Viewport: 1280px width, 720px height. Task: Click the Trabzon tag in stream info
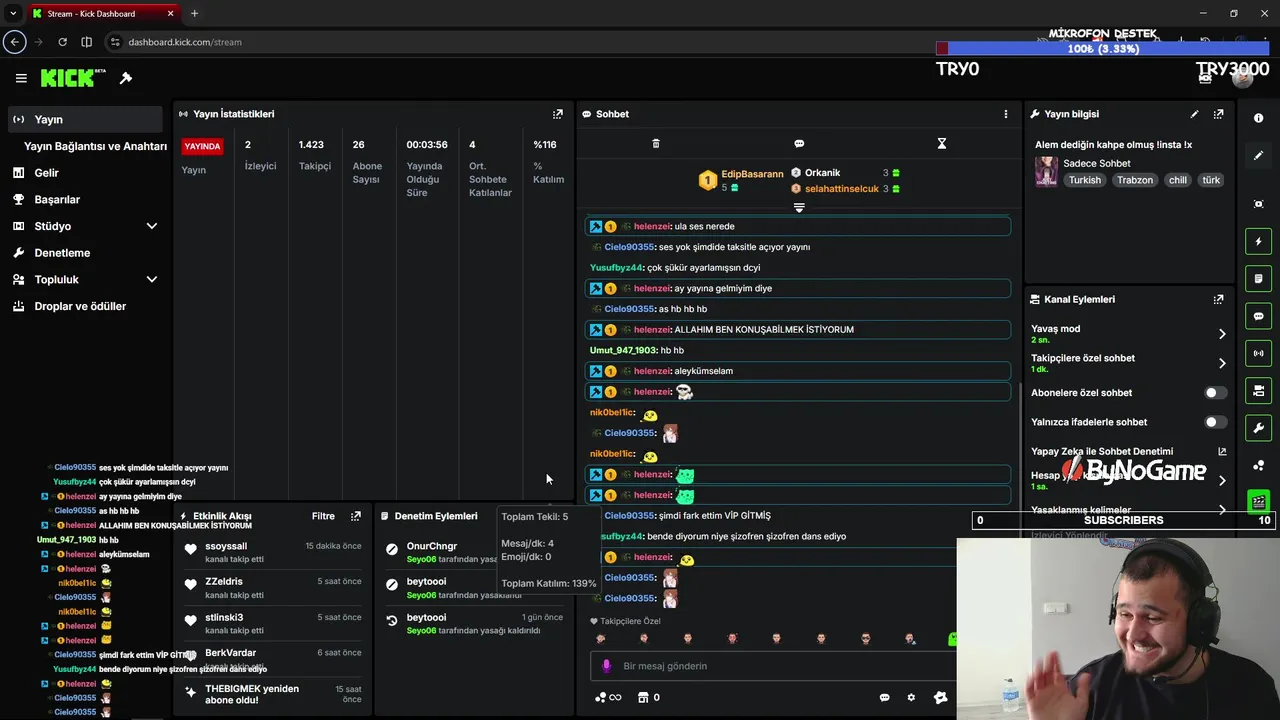click(x=1135, y=180)
